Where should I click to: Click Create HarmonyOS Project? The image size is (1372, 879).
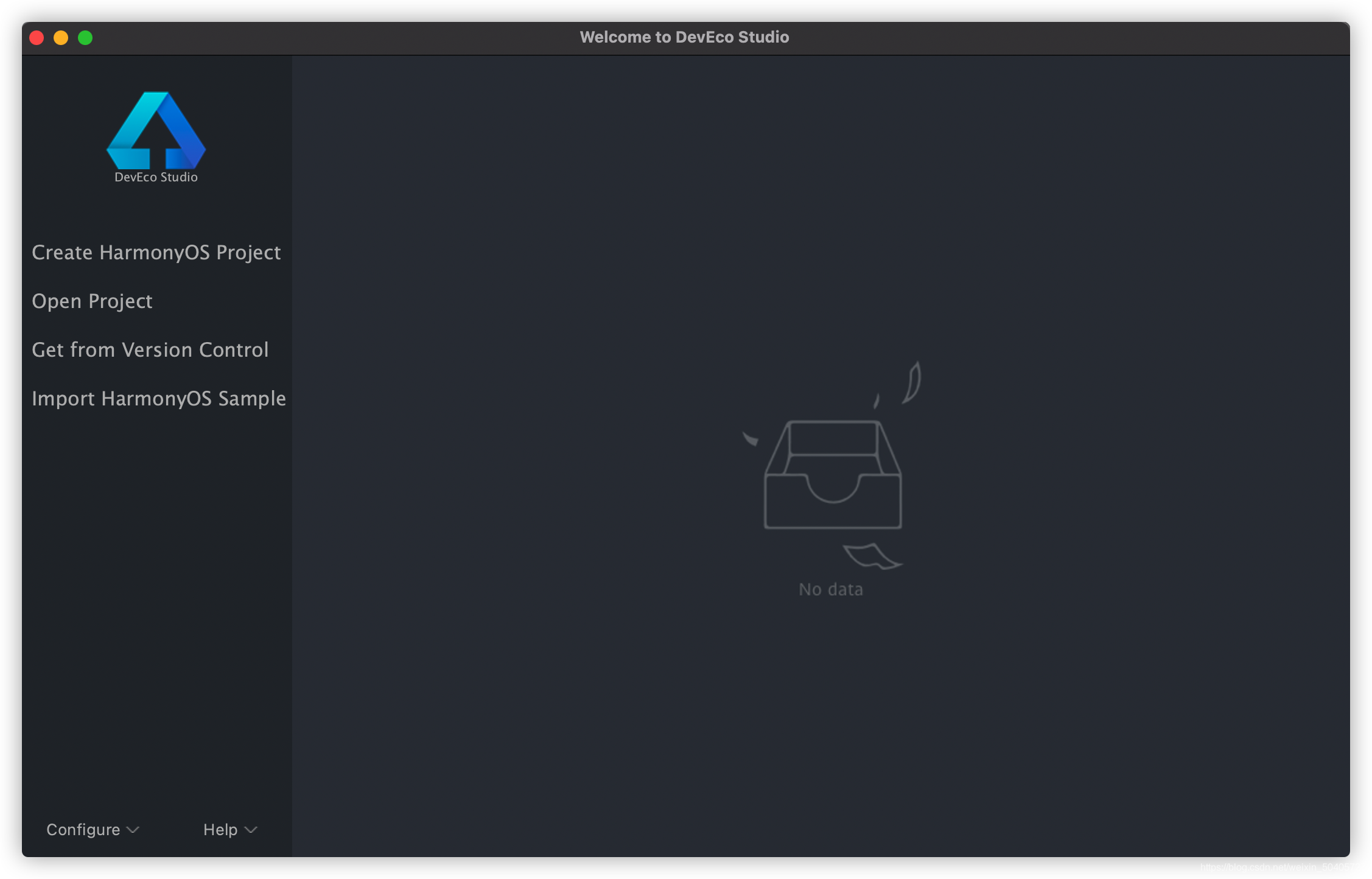[x=156, y=253]
